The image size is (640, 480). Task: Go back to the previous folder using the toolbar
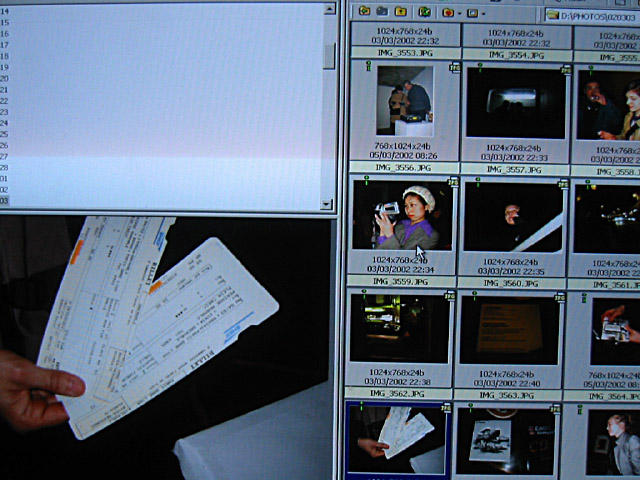(x=364, y=11)
